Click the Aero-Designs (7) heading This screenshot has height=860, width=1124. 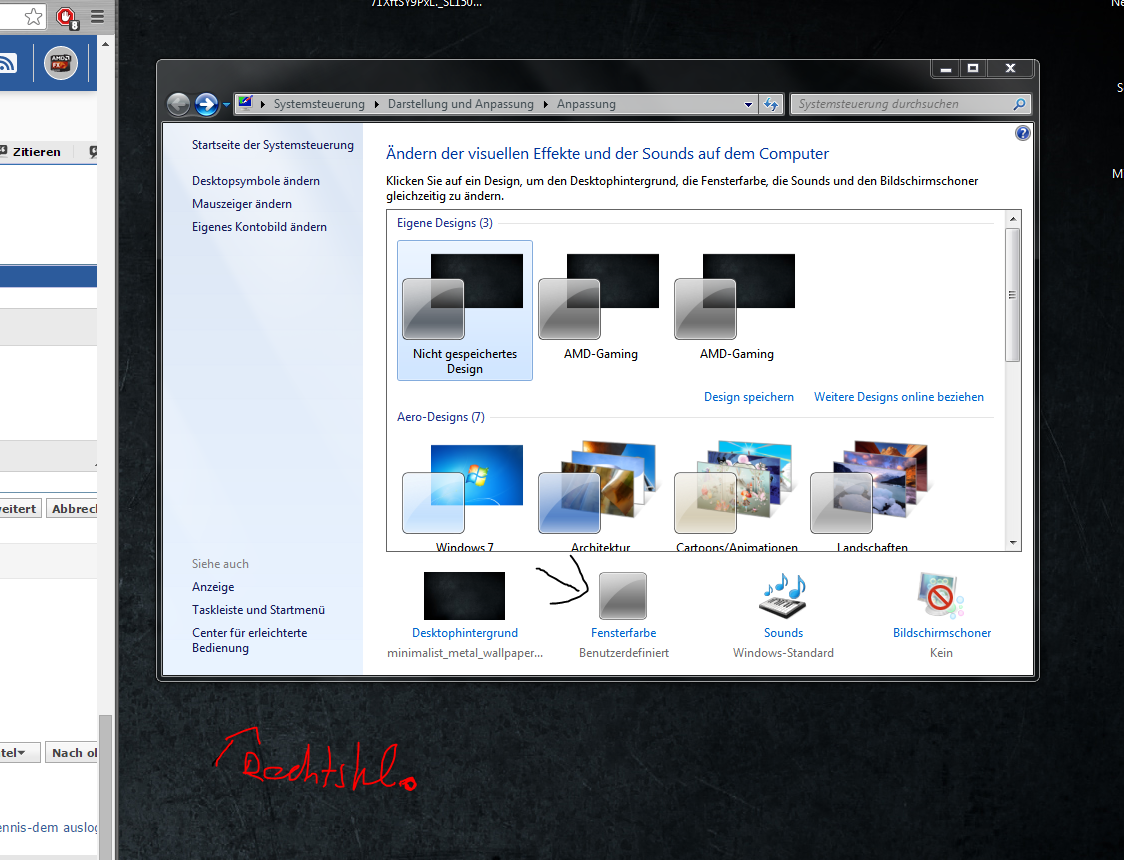tap(441, 416)
